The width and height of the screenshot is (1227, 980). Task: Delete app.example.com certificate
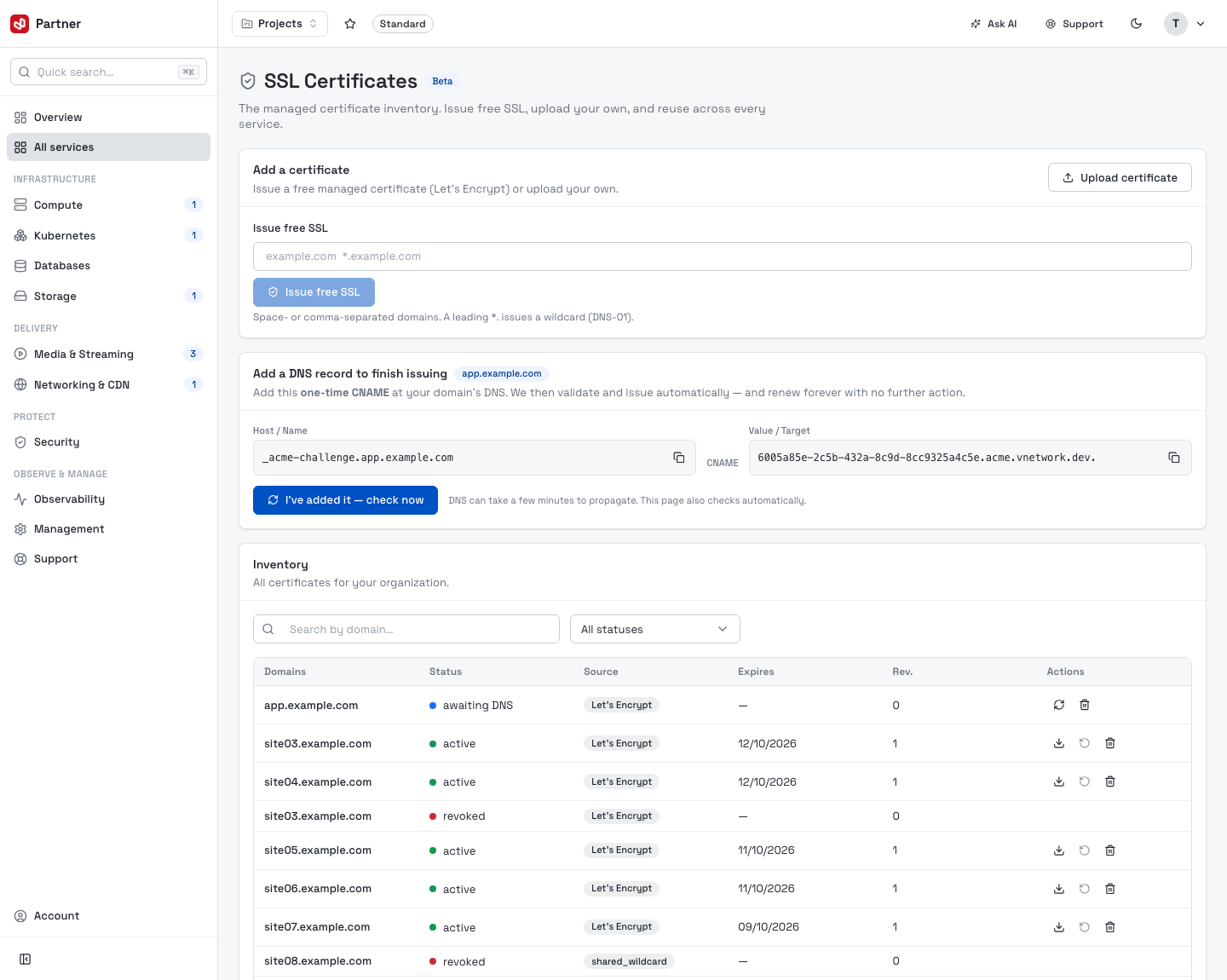1085,705
